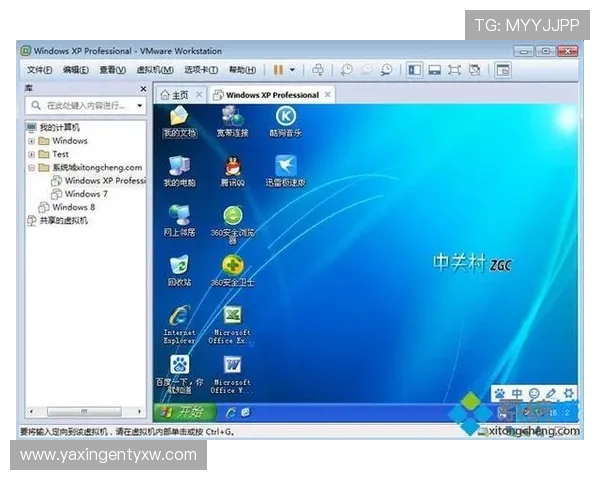Click the Microsoft Office Excel shortcut
Viewport: 600px width, 480px height.
pyautogui.click(x=232, y=316)
